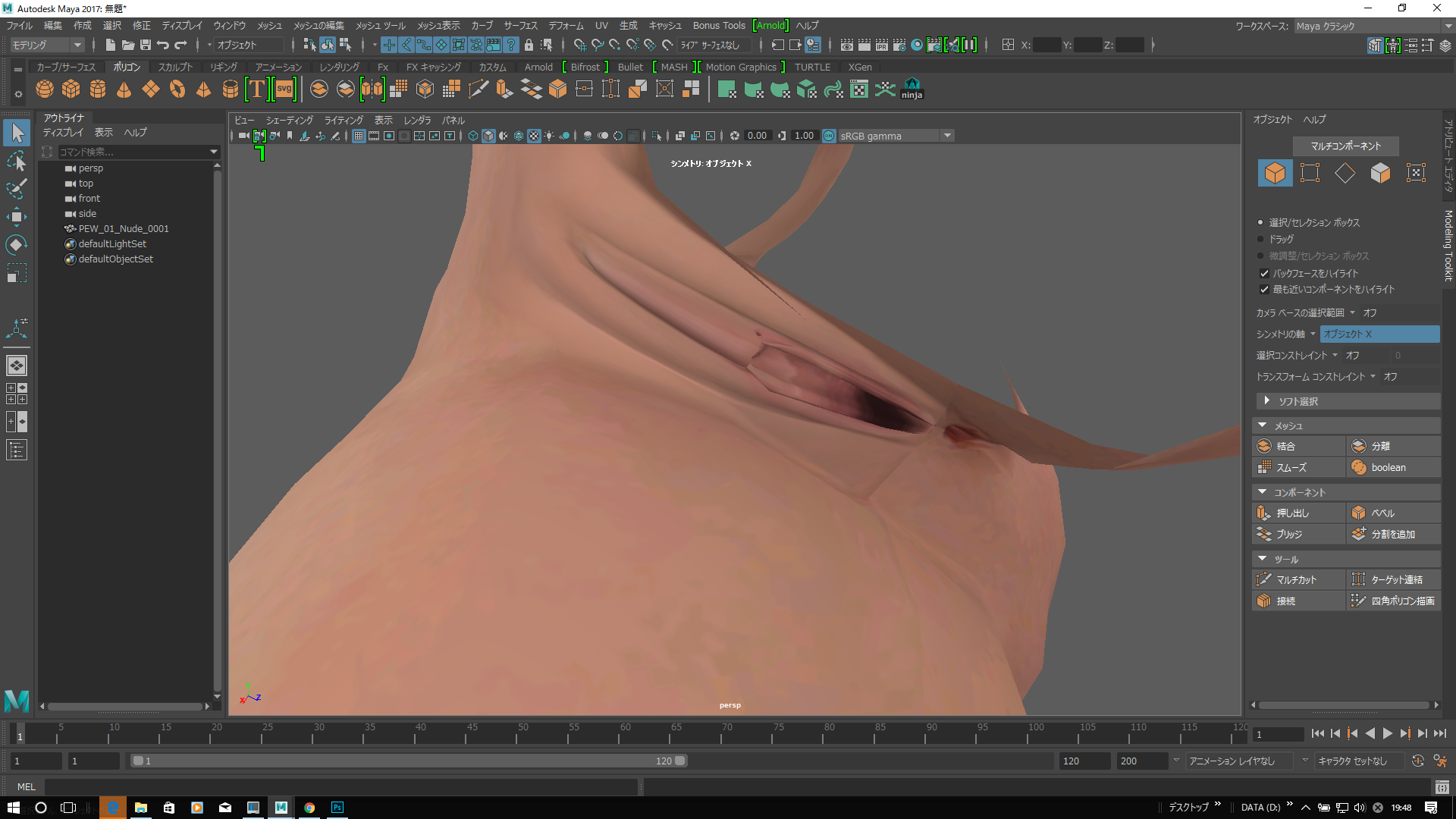Open the Mesh Tools (メッシュ ツール) menu
1456x819 pixels.
381,25
